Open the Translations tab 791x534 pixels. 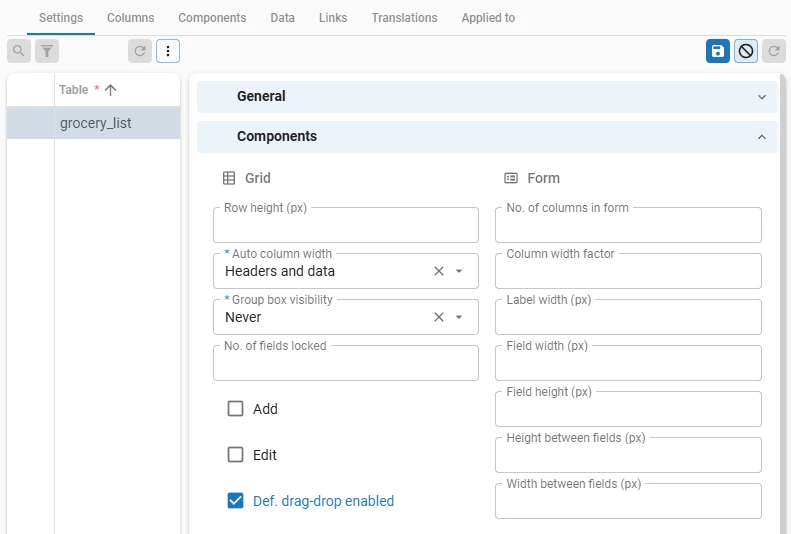(x=404, y=18)
